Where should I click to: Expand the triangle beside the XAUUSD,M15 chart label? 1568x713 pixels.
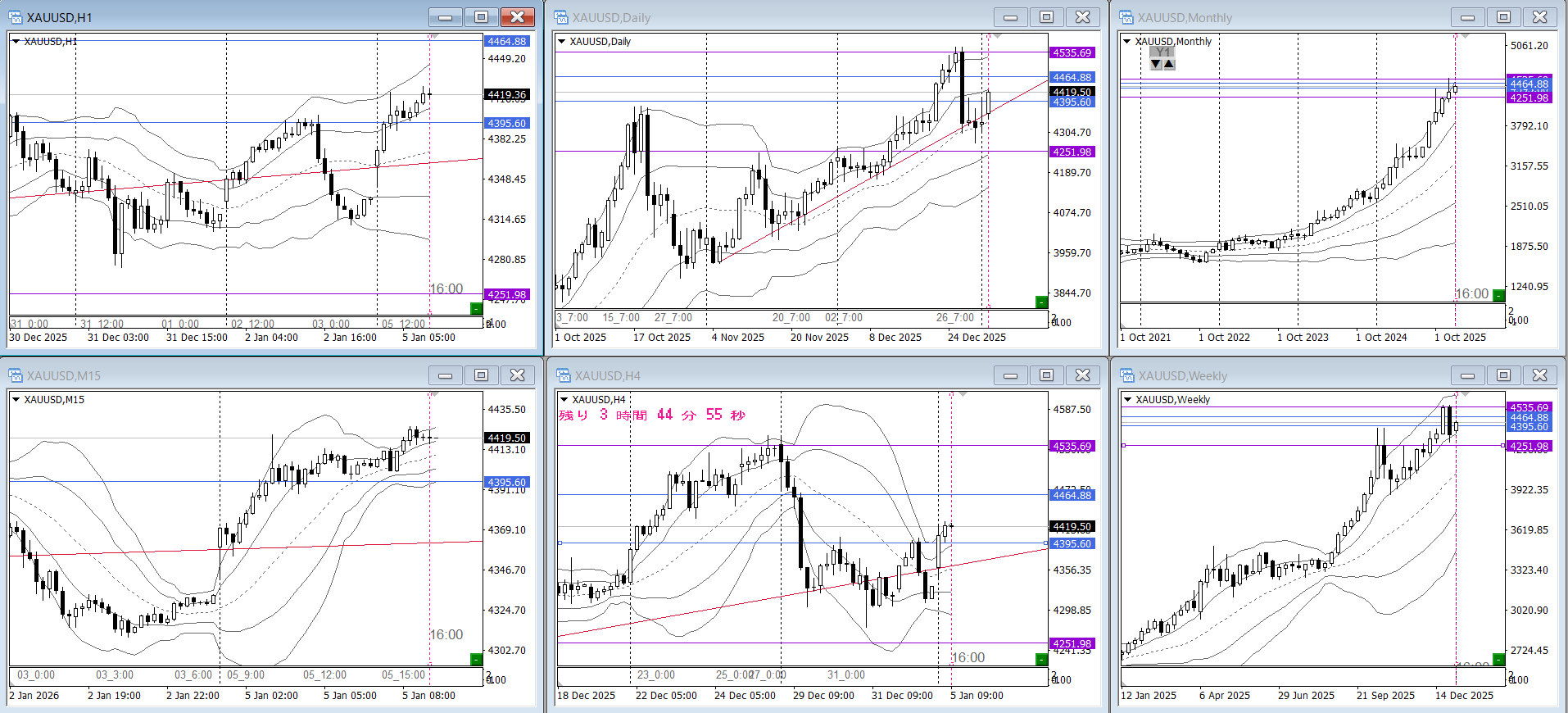[16, 399]
